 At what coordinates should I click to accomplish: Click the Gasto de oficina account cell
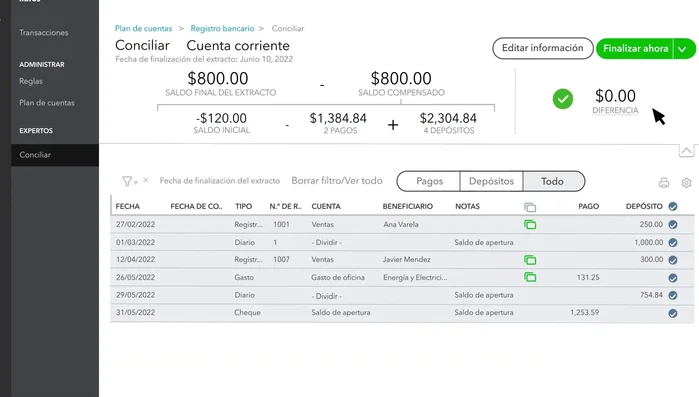tap(338, 277)
